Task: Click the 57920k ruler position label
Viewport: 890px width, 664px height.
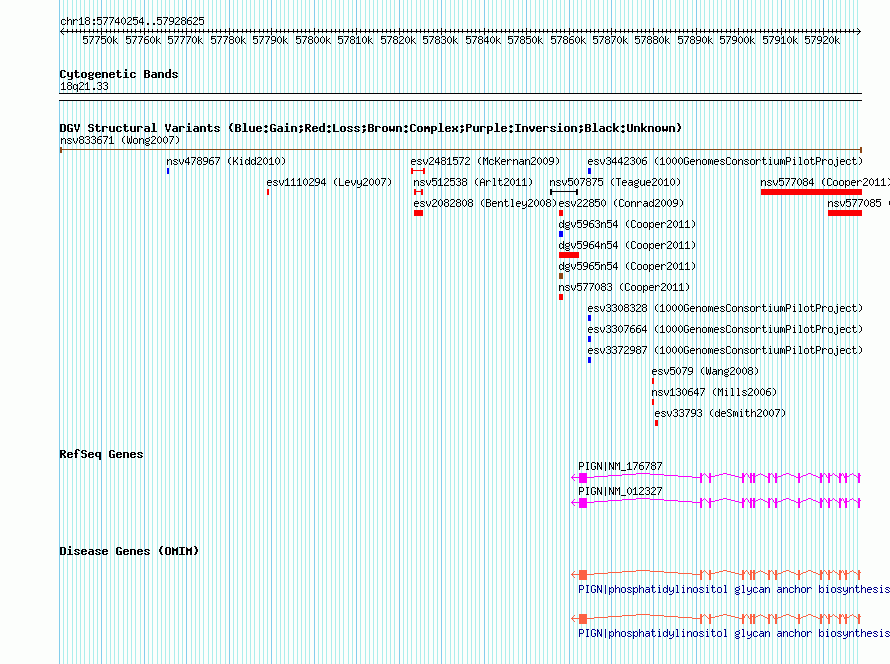Action: coord(822,40)
